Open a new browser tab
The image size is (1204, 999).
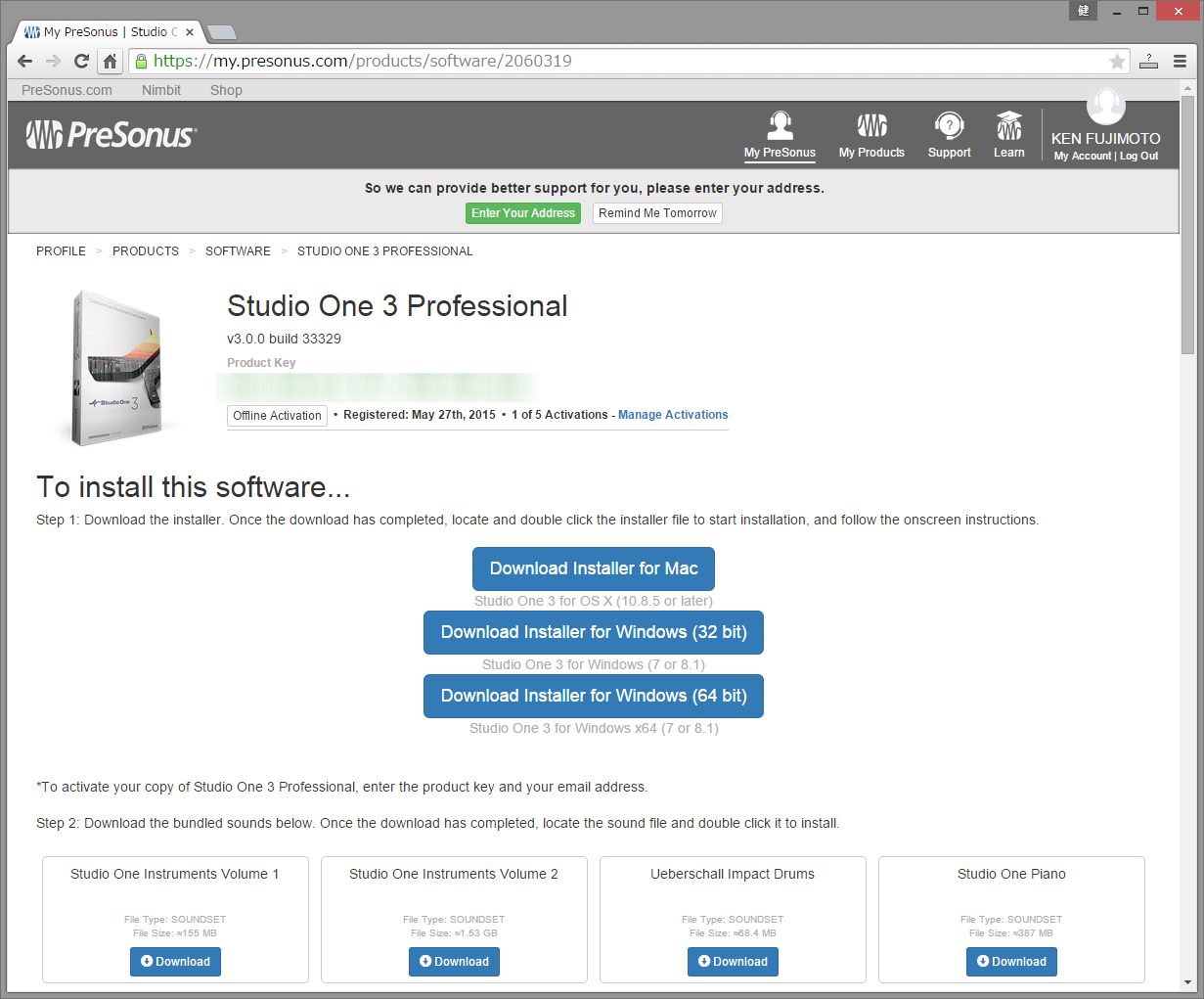click(x=222, y=32)
